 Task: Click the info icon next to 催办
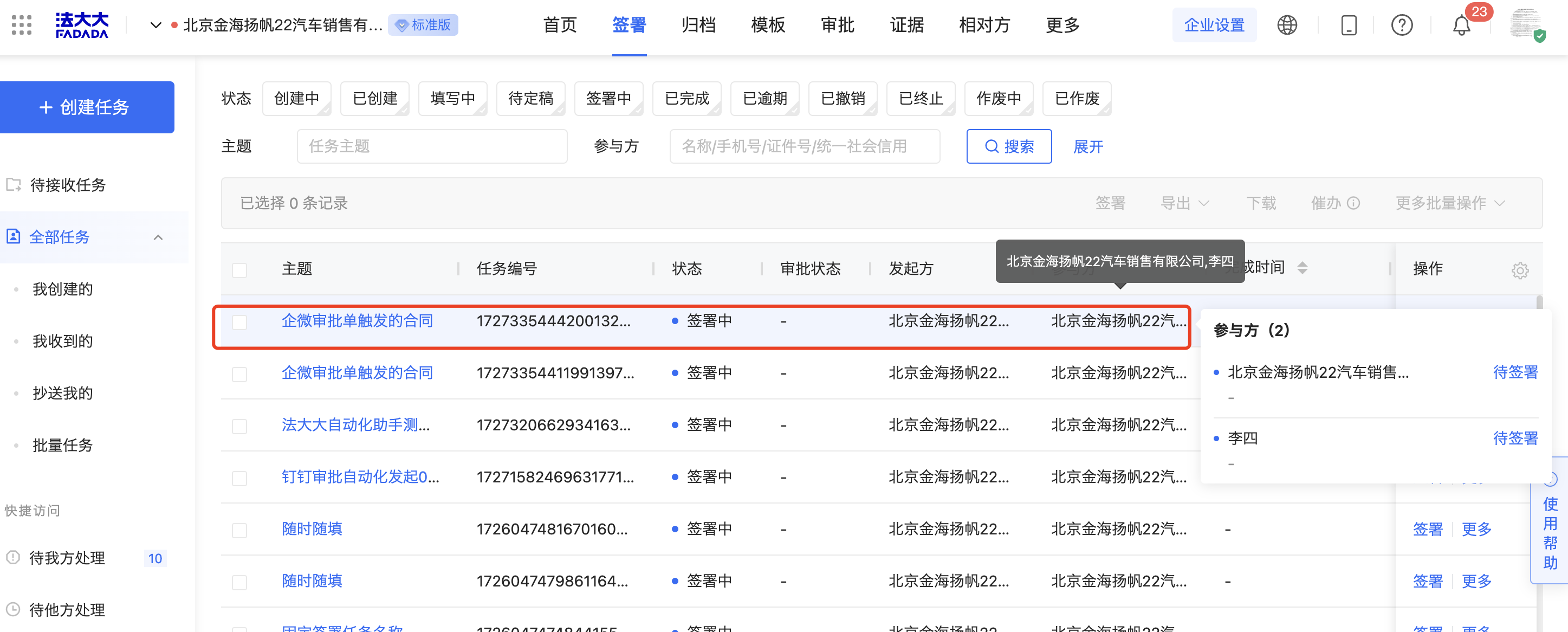(x=1353, y=203)
